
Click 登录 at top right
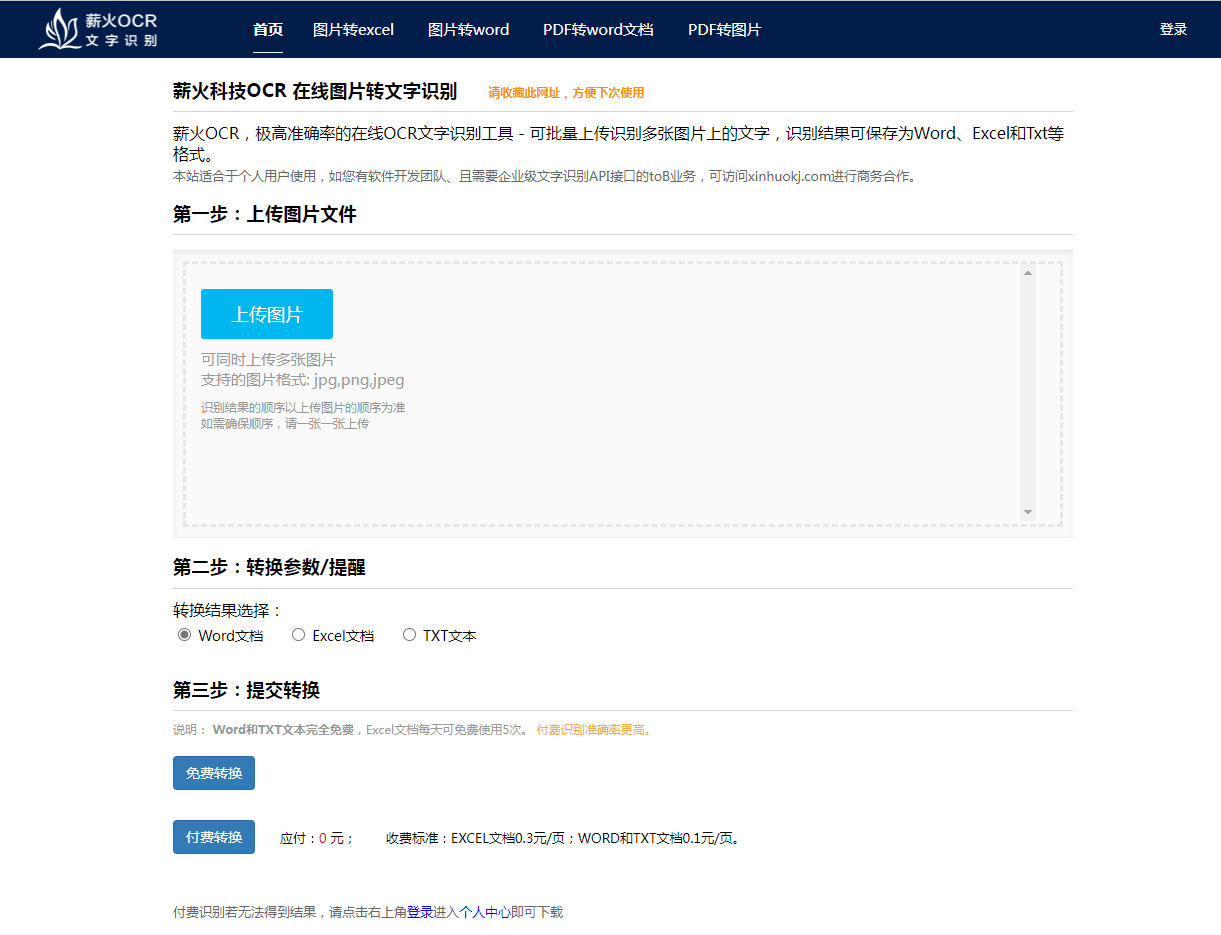1173,30
